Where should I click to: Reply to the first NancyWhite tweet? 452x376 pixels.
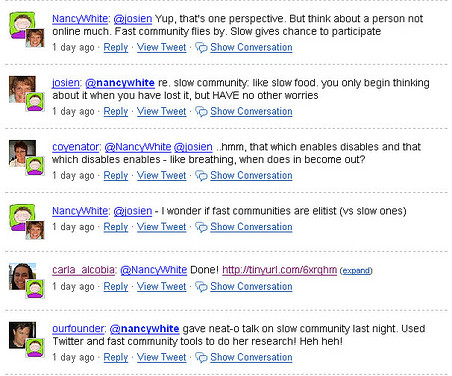pos(116,48)
